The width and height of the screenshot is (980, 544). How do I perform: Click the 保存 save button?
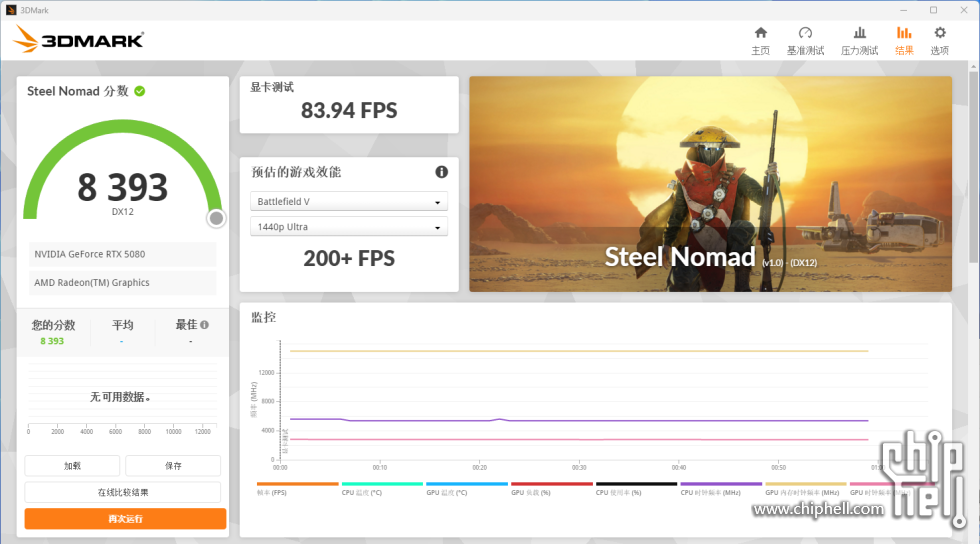[173, 466]
